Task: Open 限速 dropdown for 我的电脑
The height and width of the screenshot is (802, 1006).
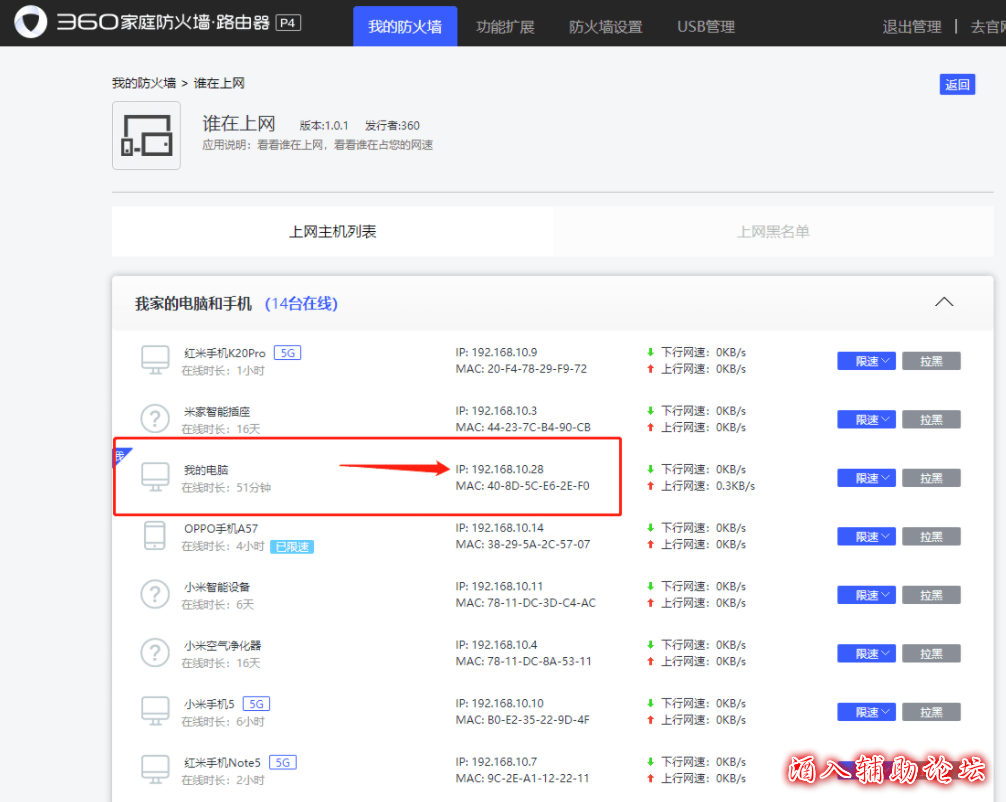Action: tap(866, 478)
